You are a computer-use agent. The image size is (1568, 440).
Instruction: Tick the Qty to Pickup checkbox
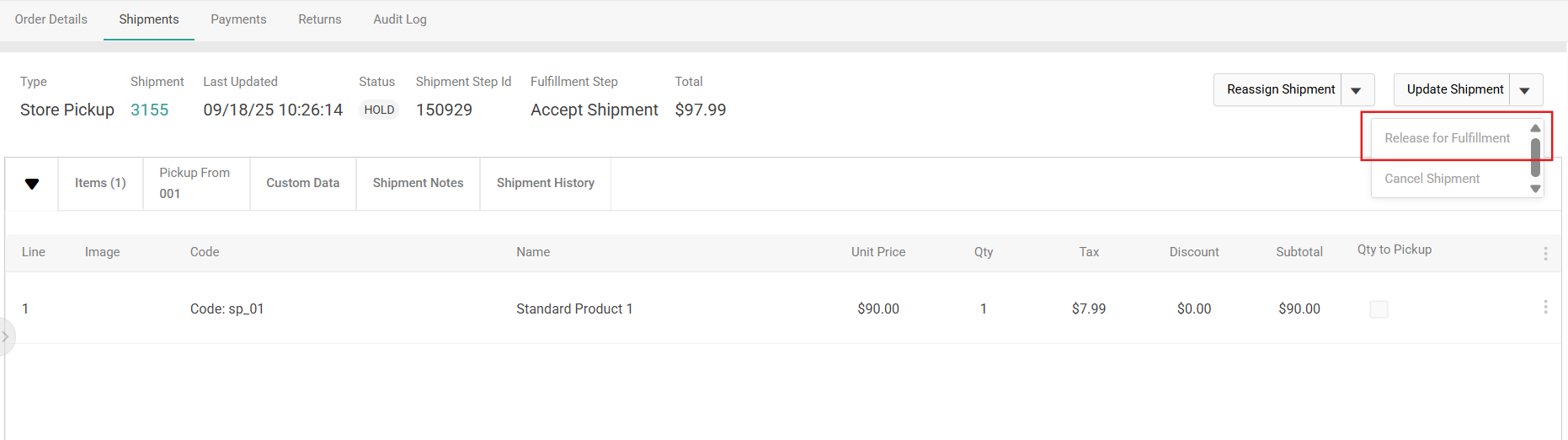click(x=1379, y=309)
